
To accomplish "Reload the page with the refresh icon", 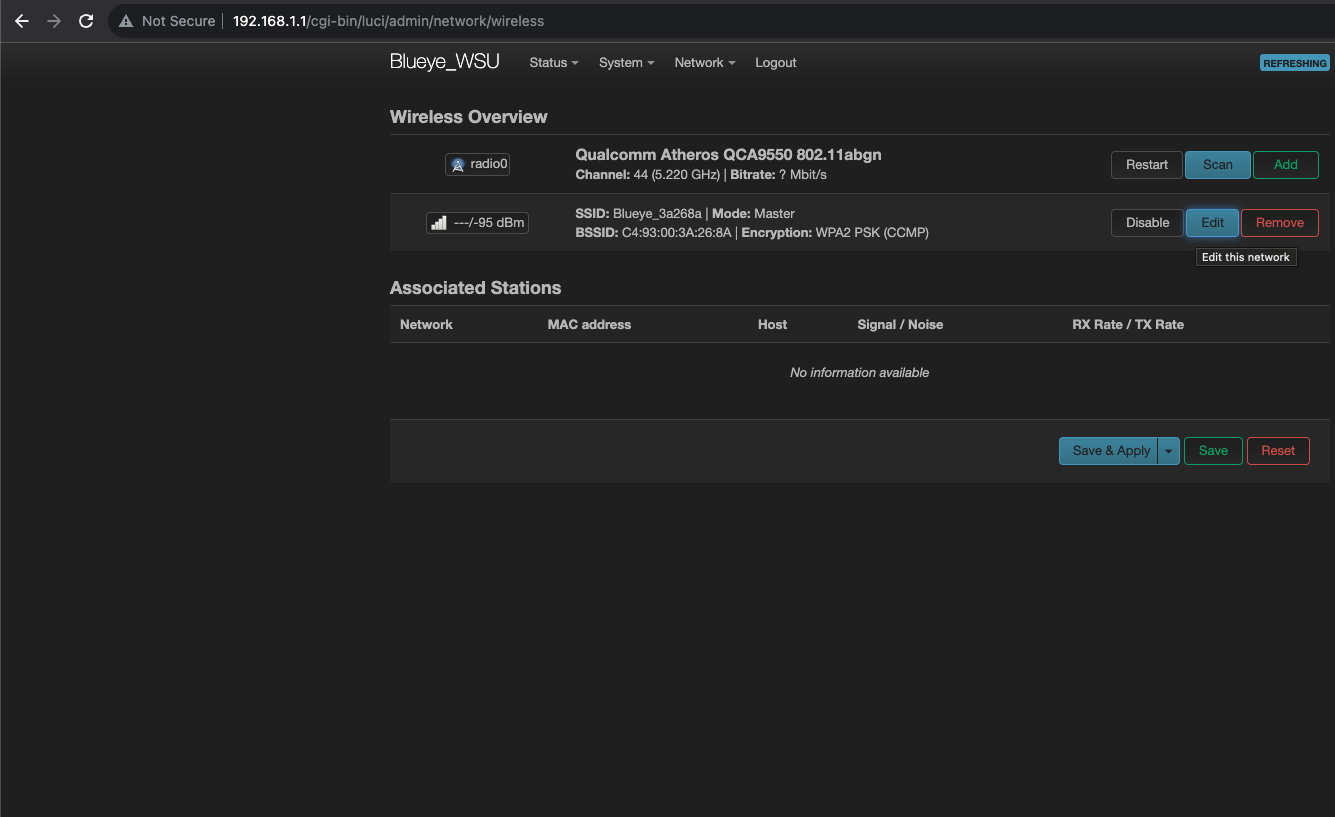I will click(86, 21).
